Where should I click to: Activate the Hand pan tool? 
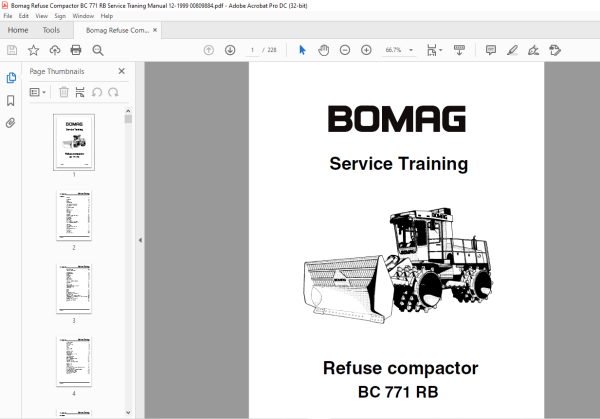(323, 50)
